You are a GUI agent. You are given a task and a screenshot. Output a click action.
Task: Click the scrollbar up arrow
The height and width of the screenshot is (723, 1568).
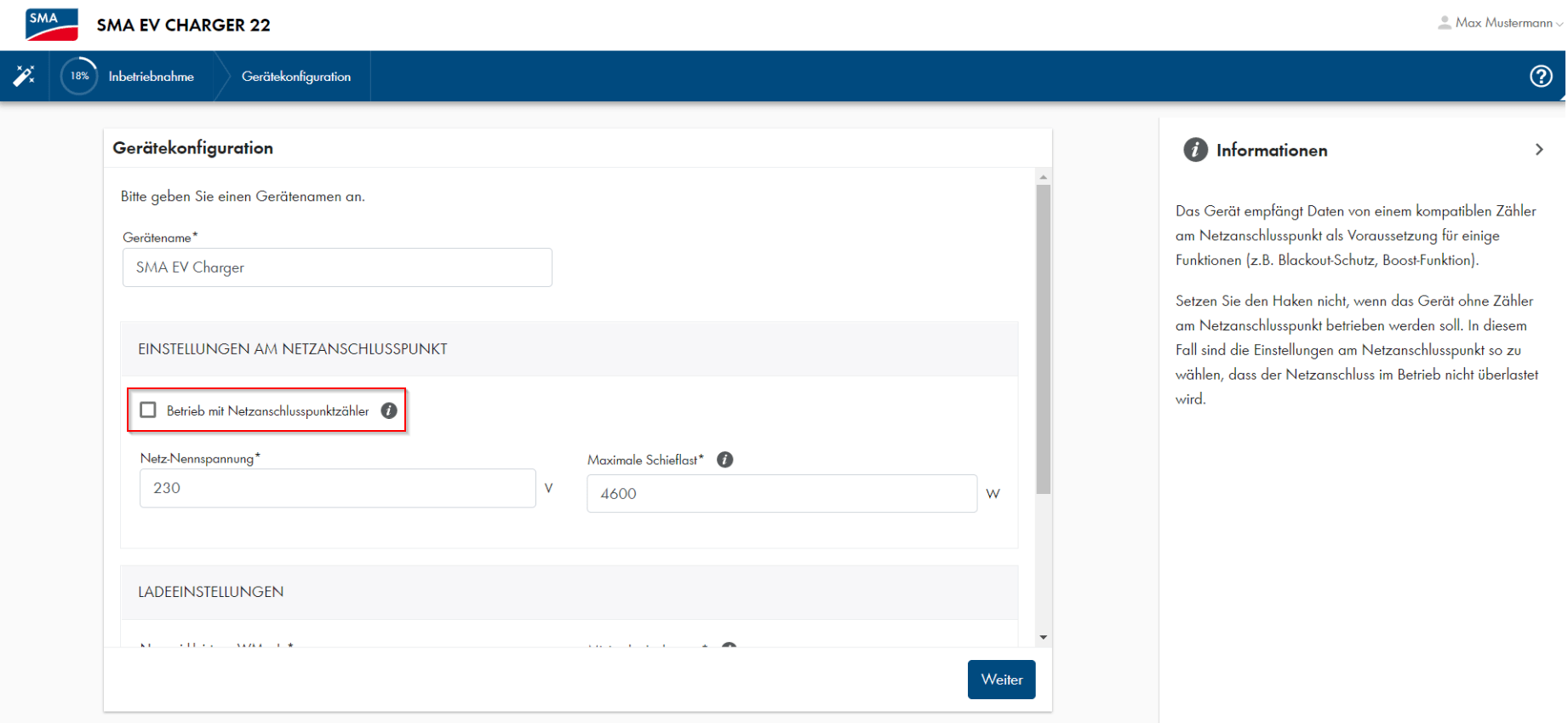click(x=1043, y=177)
